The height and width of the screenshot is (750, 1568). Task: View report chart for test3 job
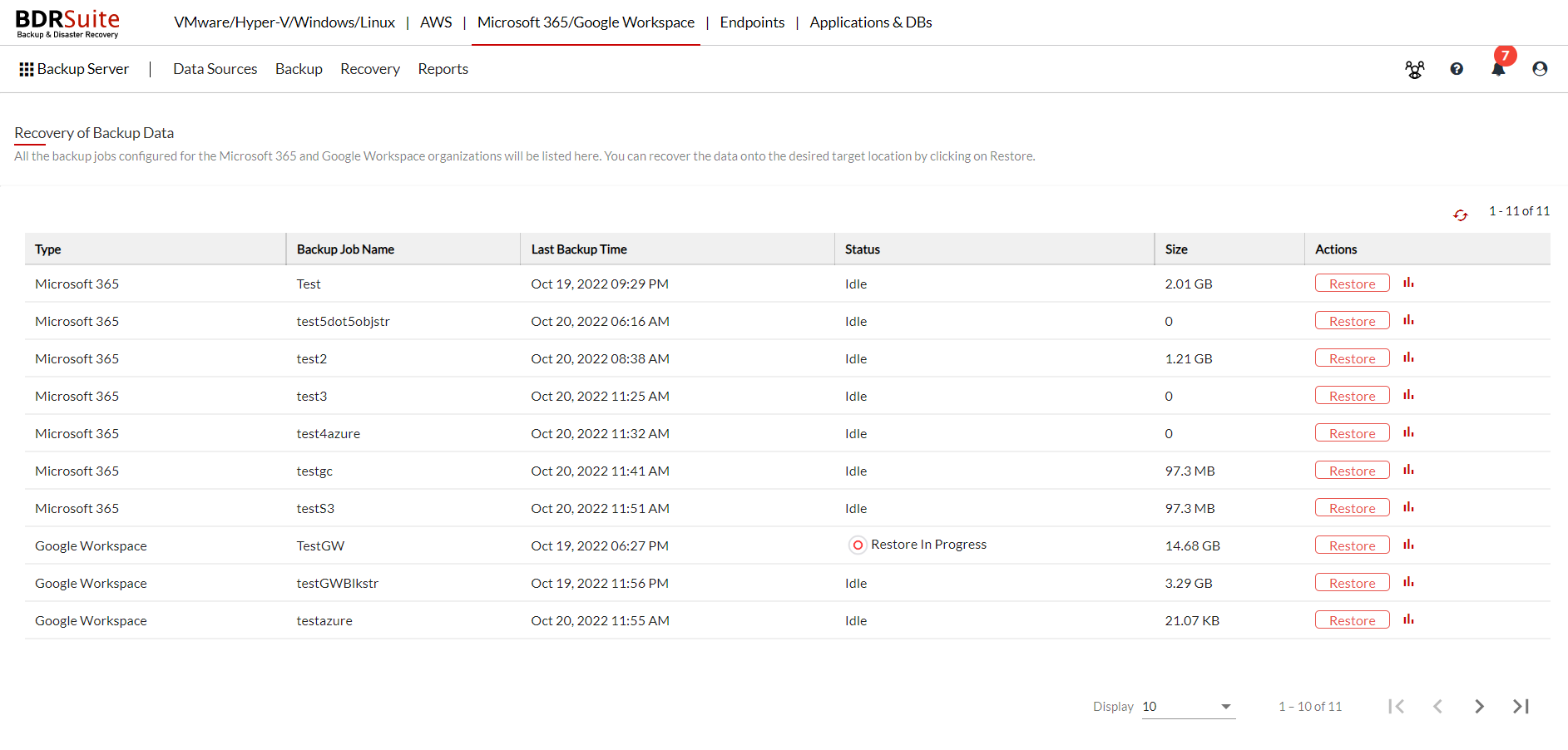(x=1408, y=395)
